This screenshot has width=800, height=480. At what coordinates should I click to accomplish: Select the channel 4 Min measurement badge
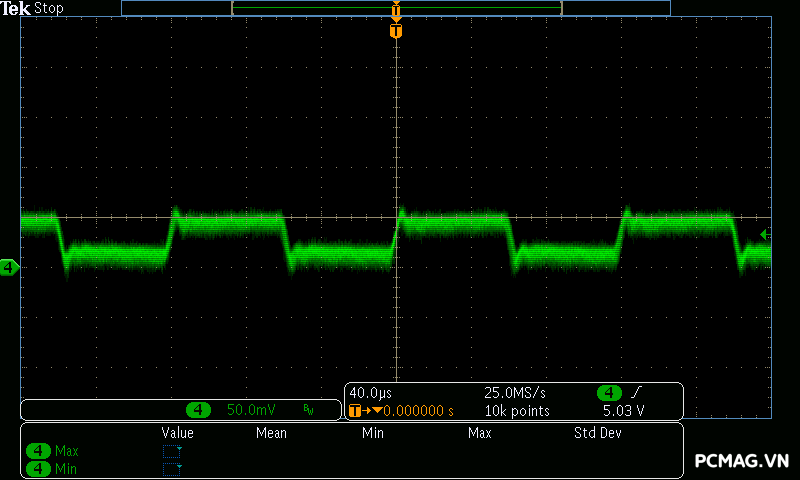39,468
